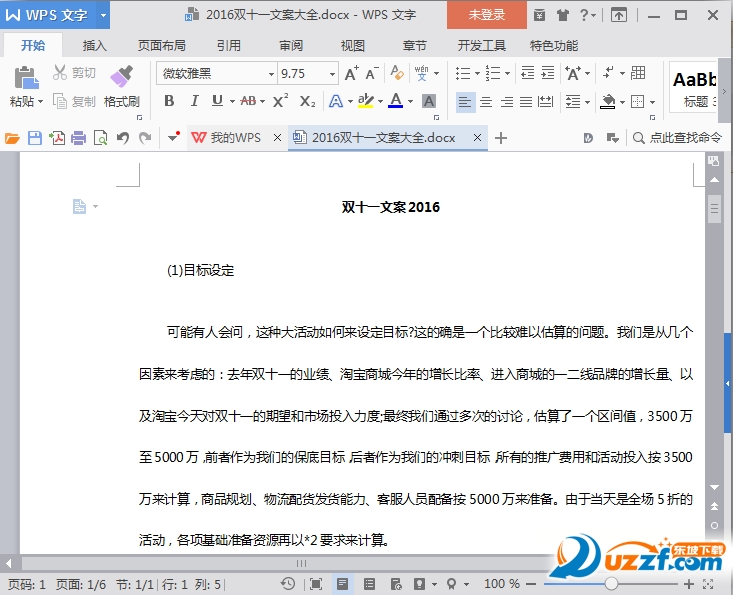The height and width of the screenshot is (595, 733).
Task: Expand the styles gallery arrow
Action: pos(725,92)
